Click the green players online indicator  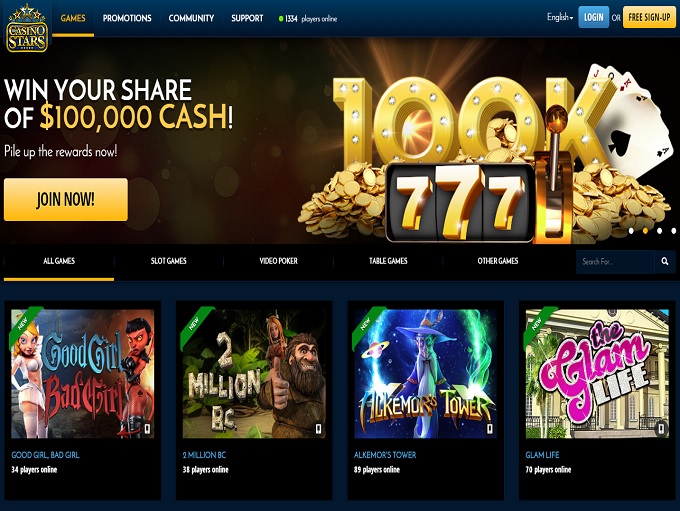point(281,19)
